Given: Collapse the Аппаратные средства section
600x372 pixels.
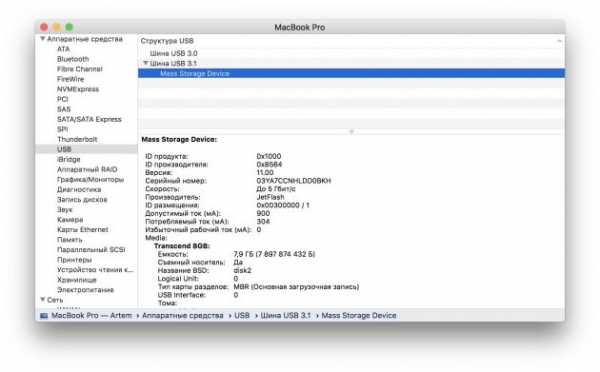Looking at the screenshot, I should pos(42,39).
